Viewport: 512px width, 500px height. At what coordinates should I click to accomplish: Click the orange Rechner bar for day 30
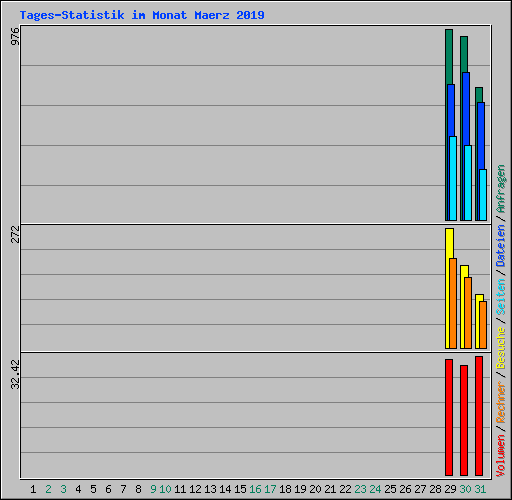click(468, 313)
